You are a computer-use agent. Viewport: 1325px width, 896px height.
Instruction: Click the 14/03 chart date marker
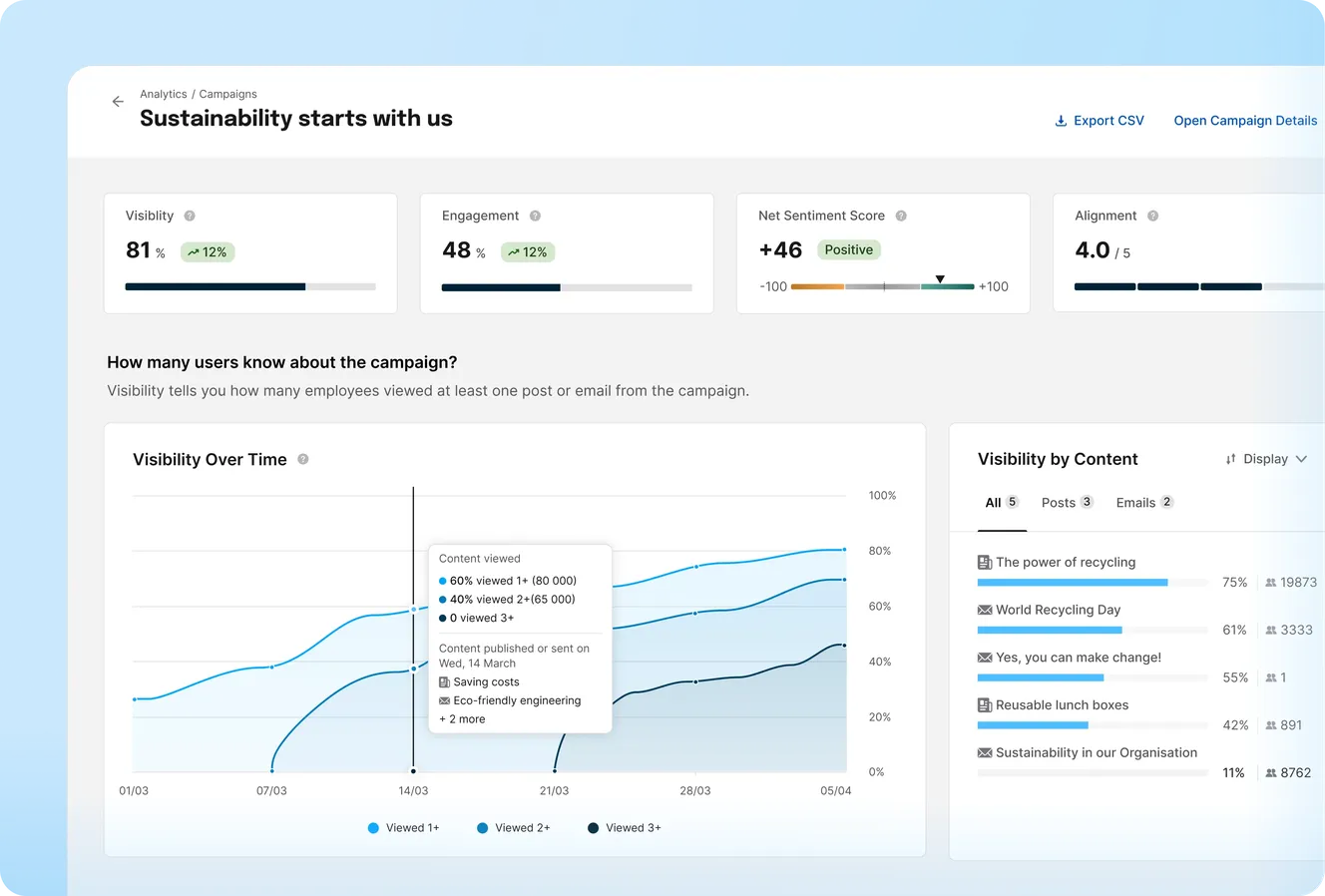pos(413,770)
